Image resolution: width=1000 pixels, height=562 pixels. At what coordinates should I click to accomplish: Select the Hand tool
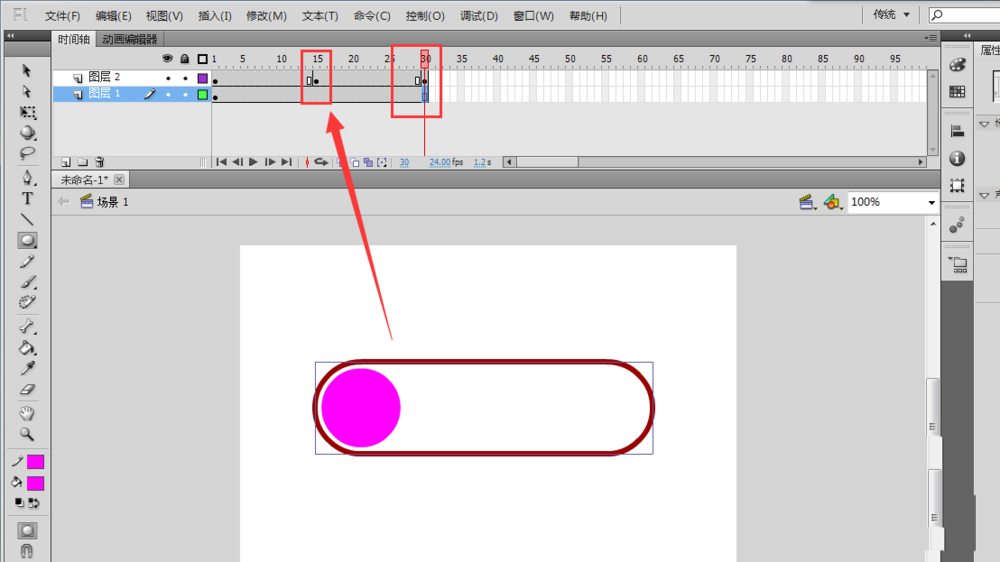(x=27, y=413)
